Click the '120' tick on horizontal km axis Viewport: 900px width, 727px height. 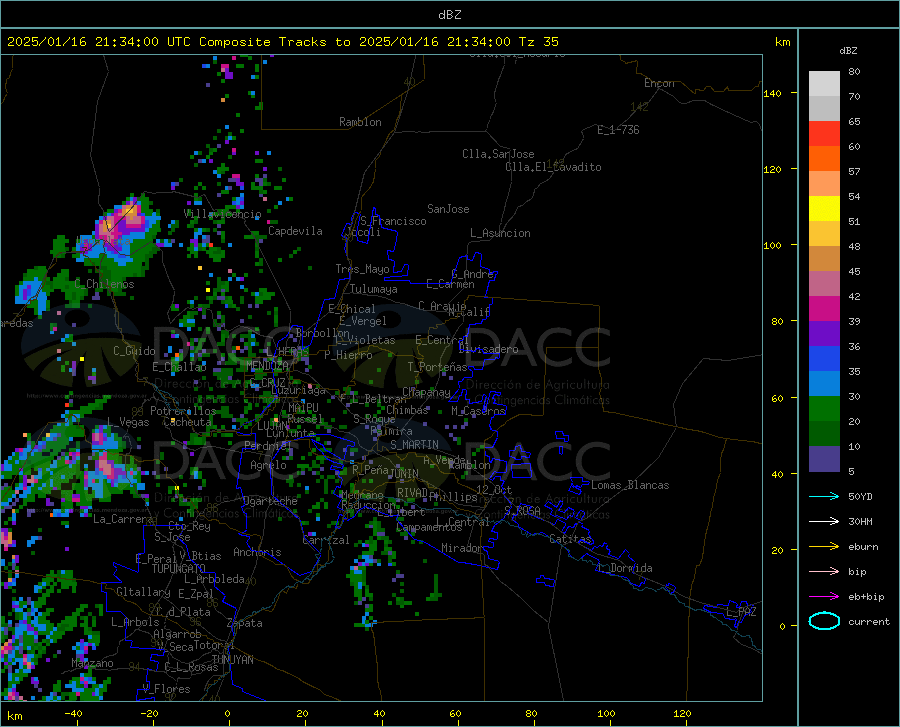(682, 714)
